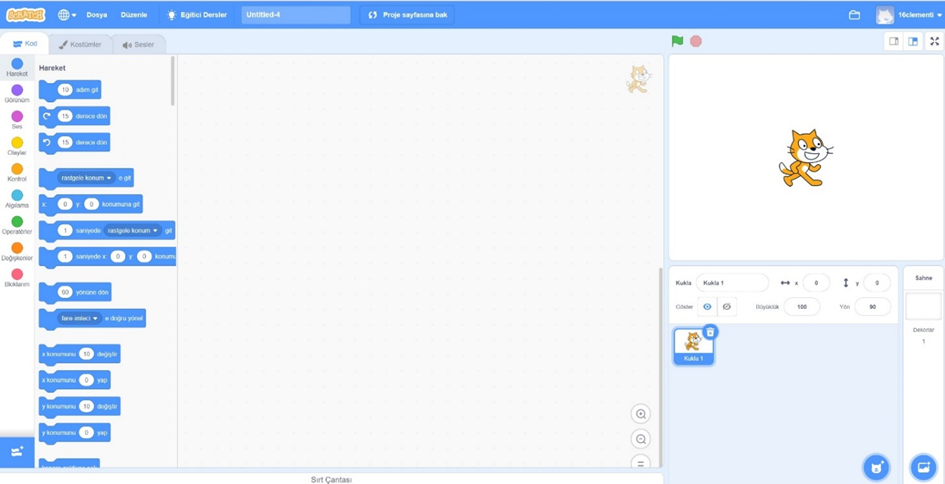Enter full screen stage mode
The width and height of the screenshot is (945, 484).
pos(934,42)
